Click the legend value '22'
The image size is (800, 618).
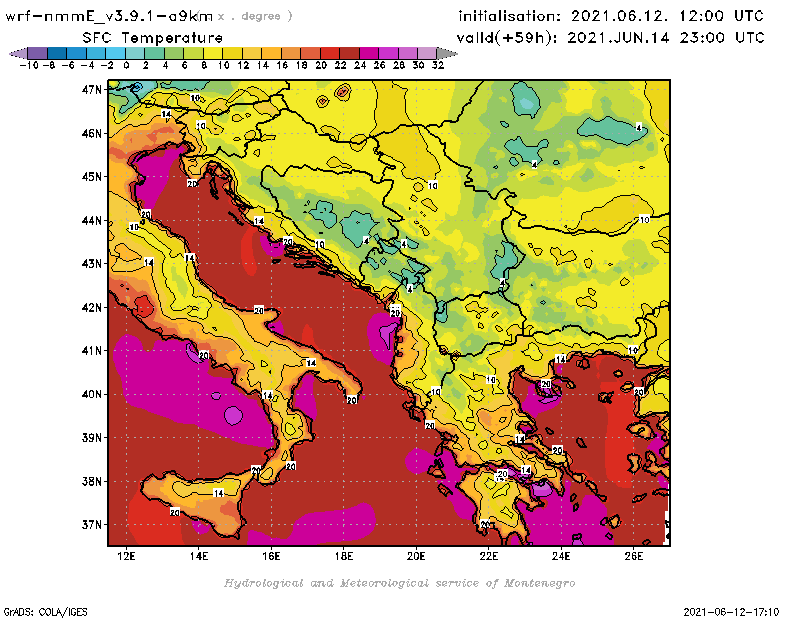point(340,65)
